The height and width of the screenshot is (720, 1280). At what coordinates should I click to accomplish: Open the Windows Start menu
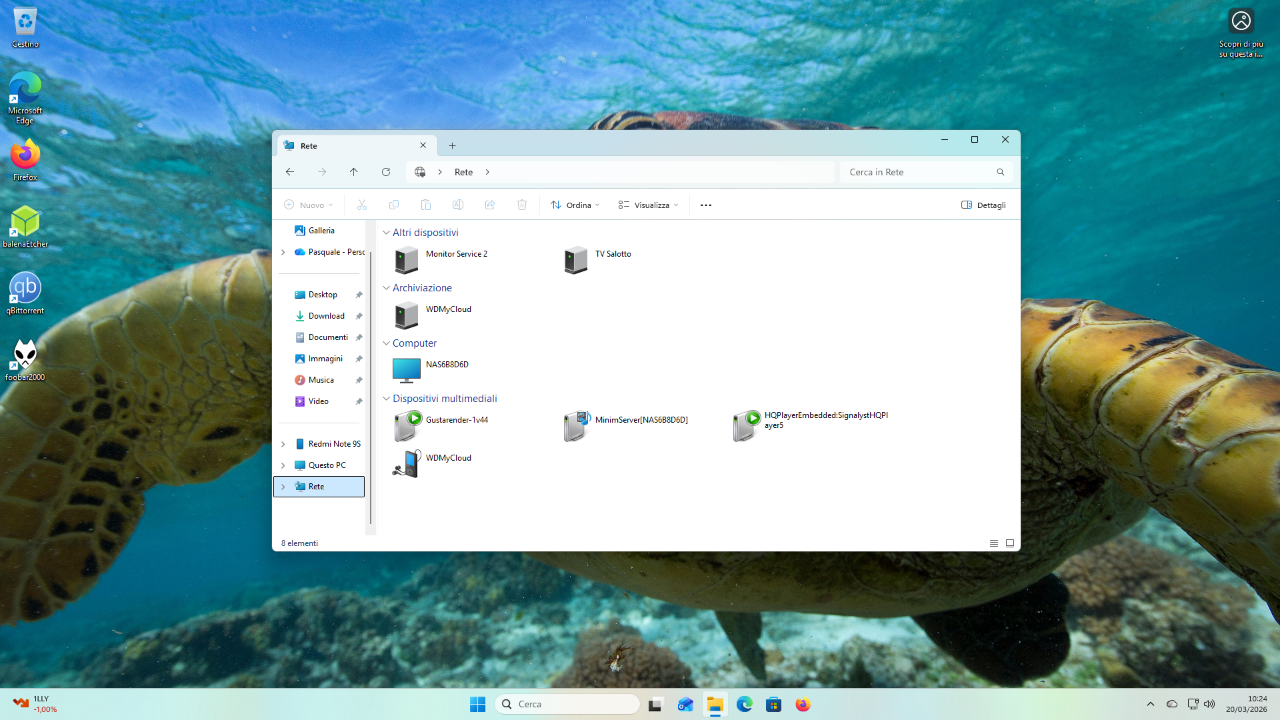tap(478, 704)
